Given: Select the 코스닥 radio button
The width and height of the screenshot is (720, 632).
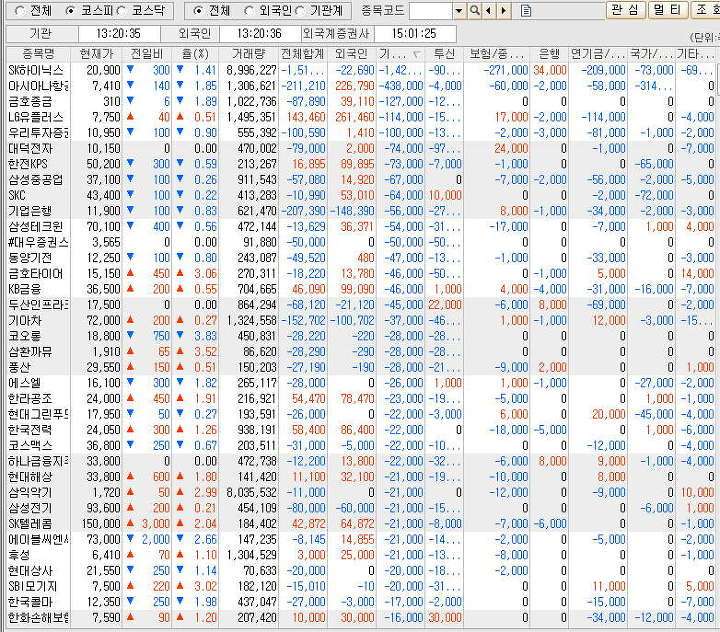Looking at the screenshot, I should tap(121, 11).
